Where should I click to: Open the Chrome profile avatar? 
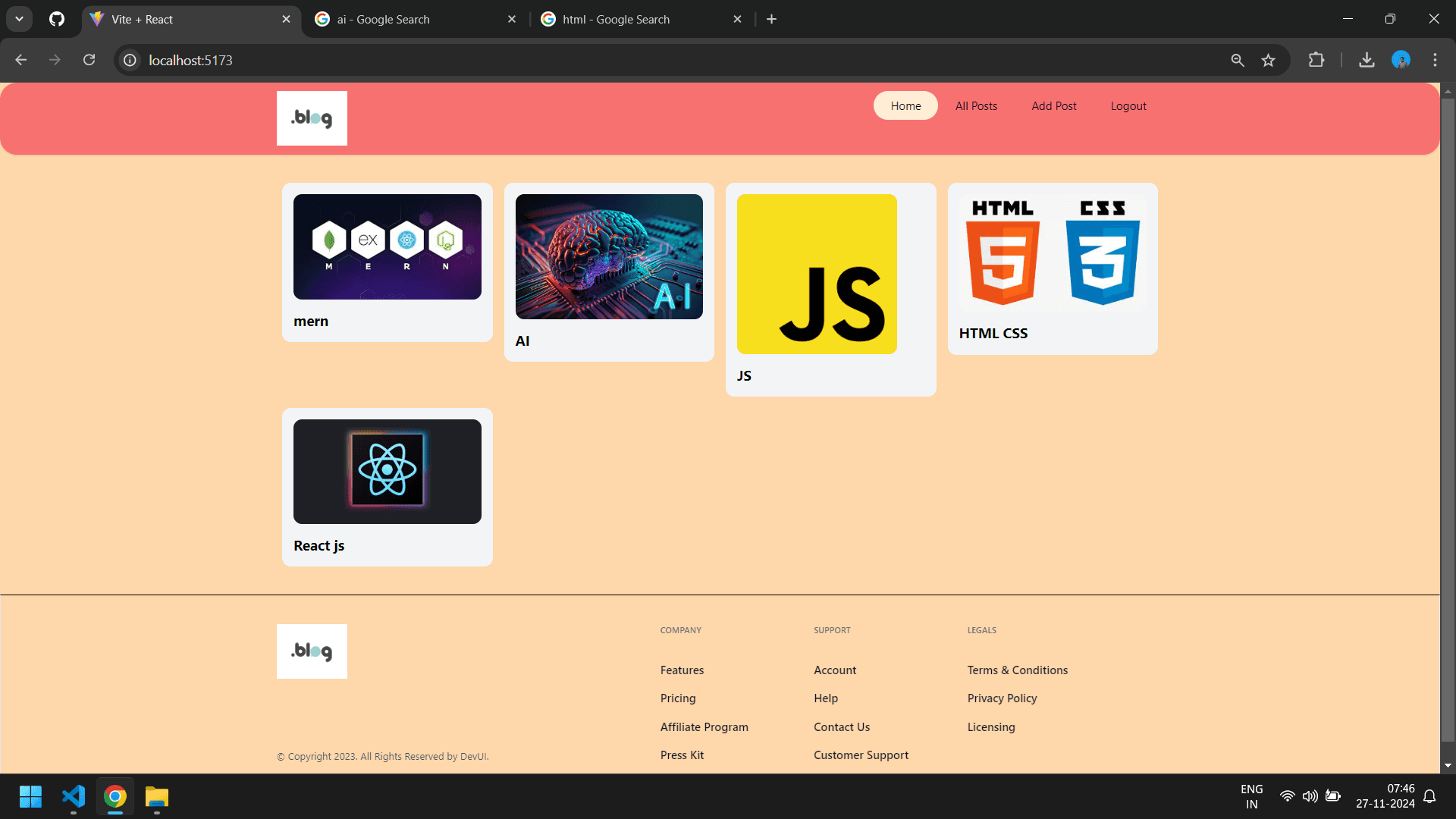click(x=1401, y=60)
